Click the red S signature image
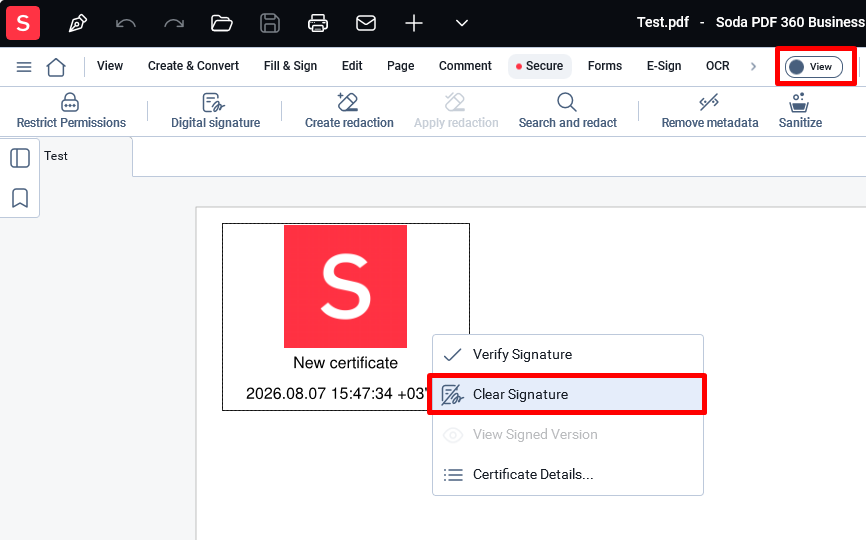The width and height of the screenshot is (866, 540). tap(345, 287)
